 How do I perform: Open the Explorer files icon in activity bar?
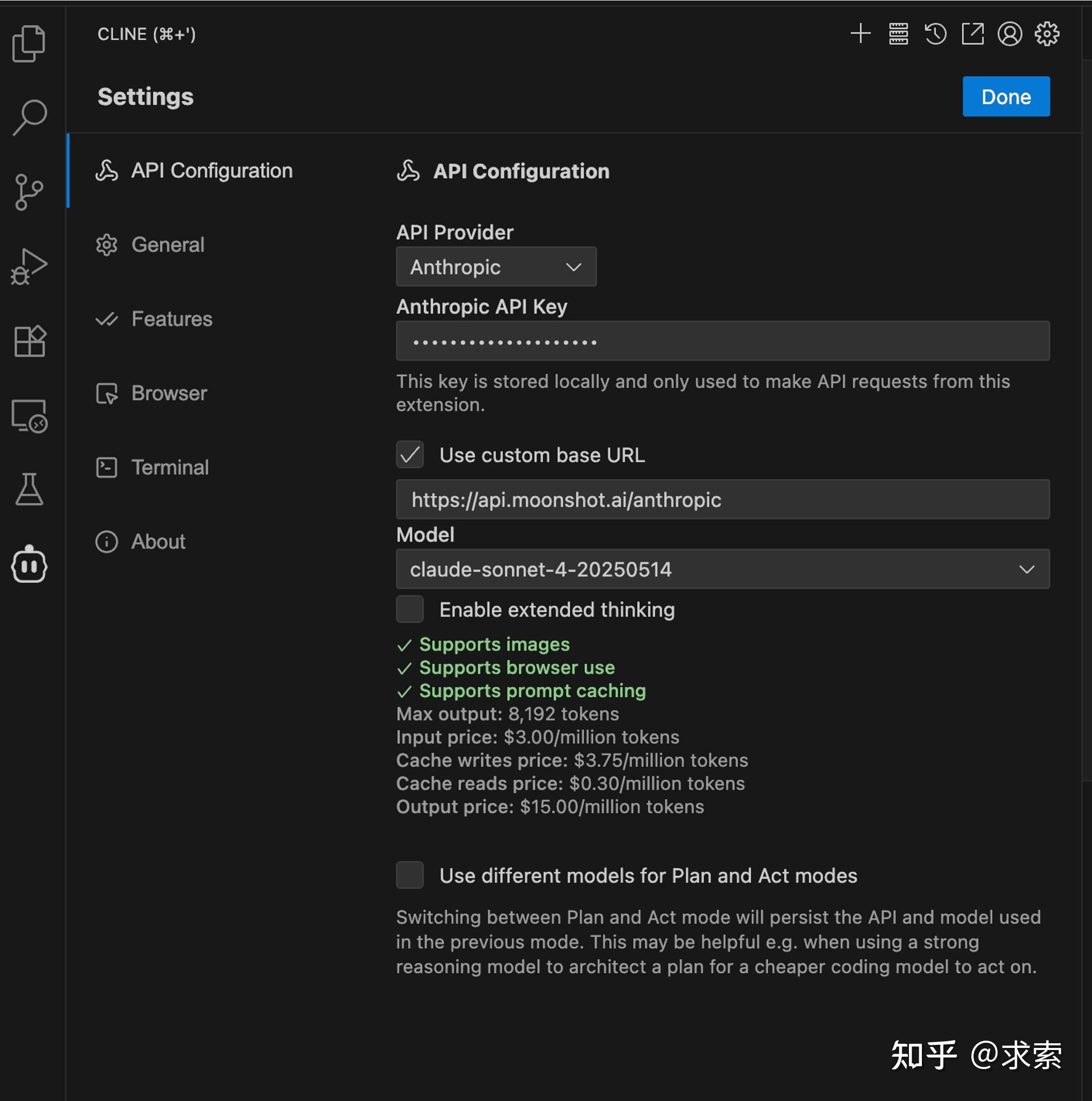[x=28, y=43]
